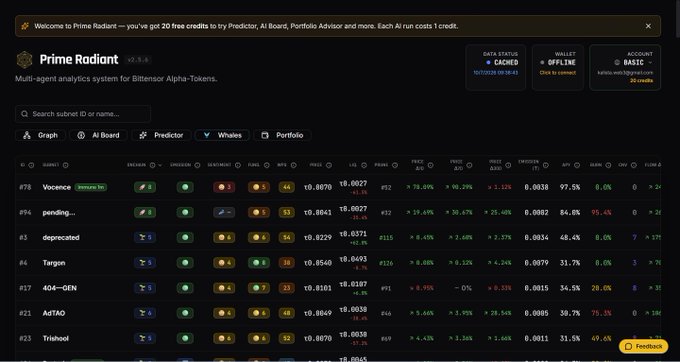The height and width of the screenshot is (362, 680).
Task: Click the green fund badge 8 in Targon row
Action: (259, 263)
